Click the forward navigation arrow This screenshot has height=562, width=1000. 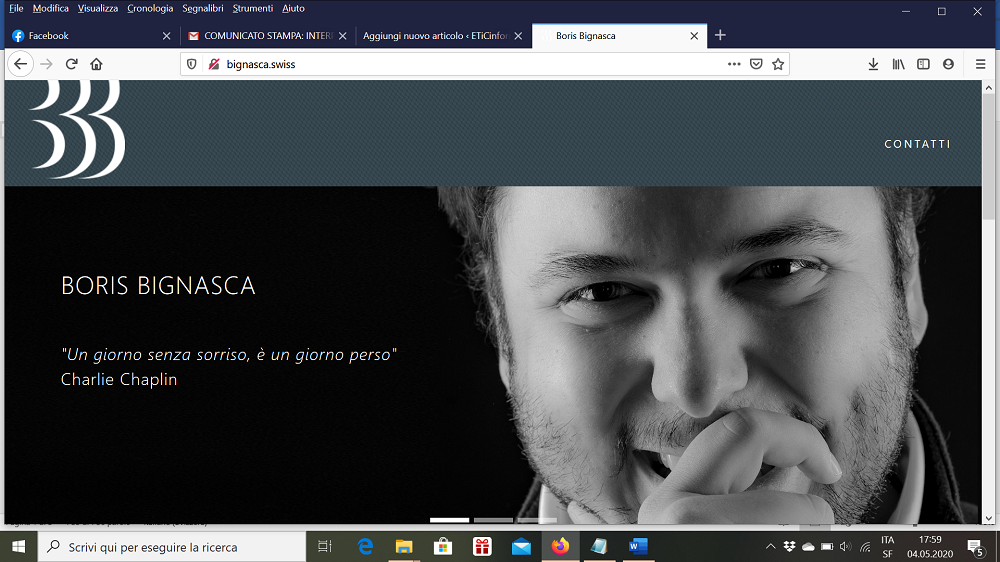pos(46,64)
